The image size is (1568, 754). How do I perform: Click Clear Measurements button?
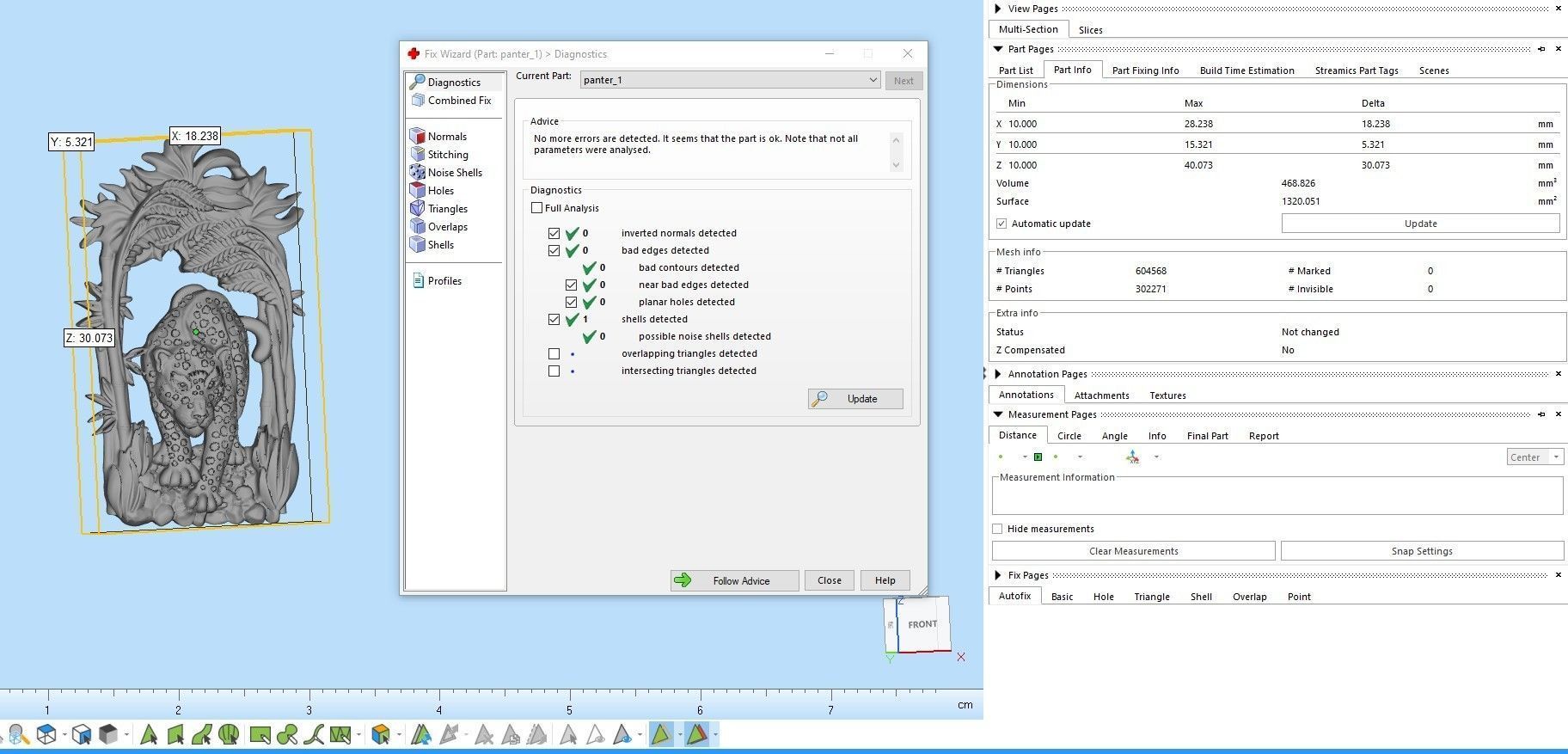1133,551
